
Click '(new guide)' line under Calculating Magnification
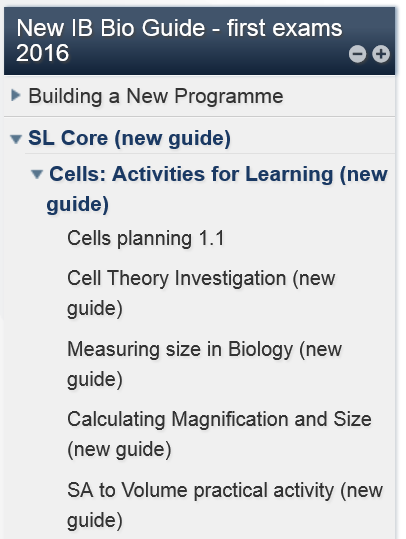click(x=119, y=449)
